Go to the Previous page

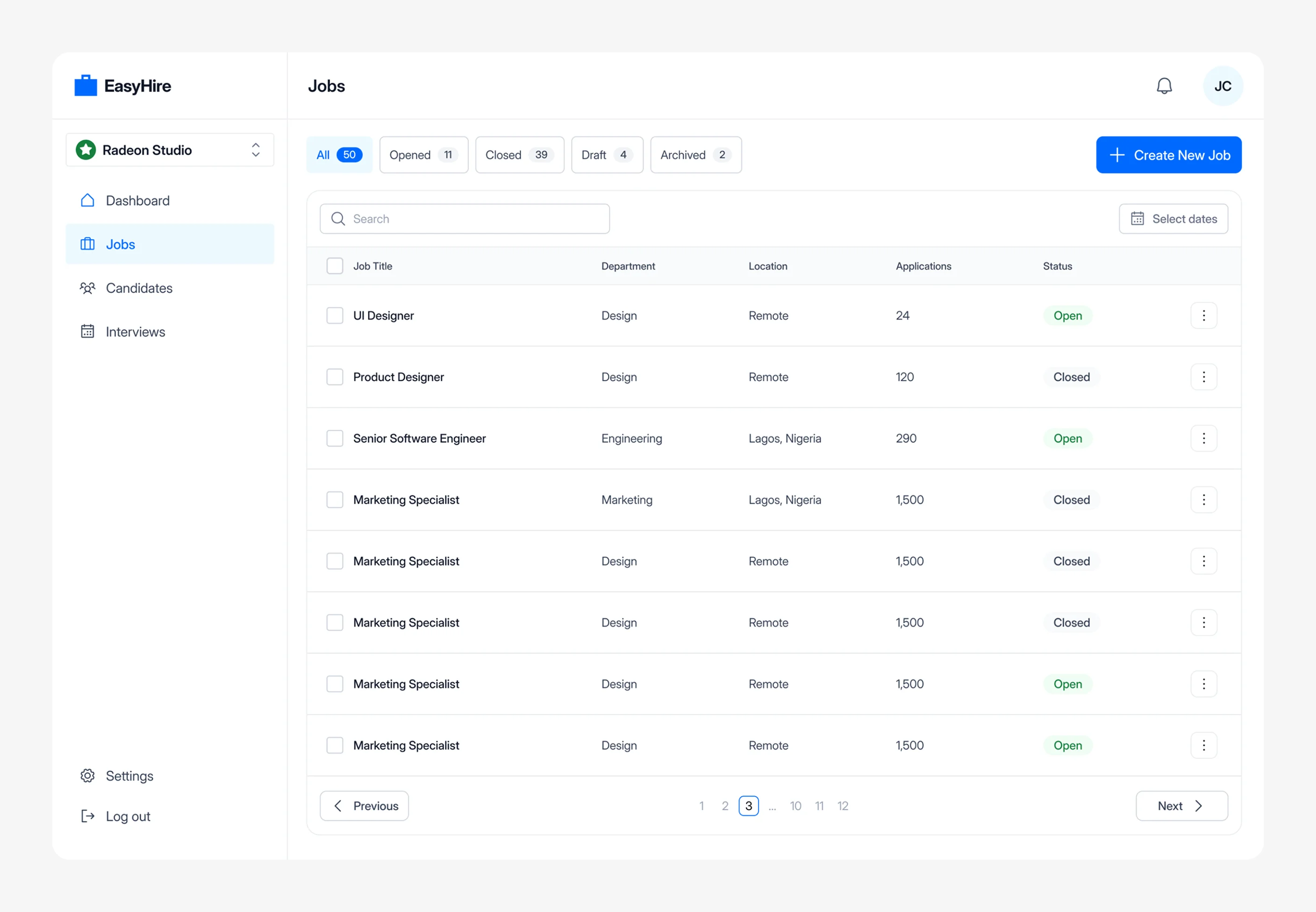[364, 806]
